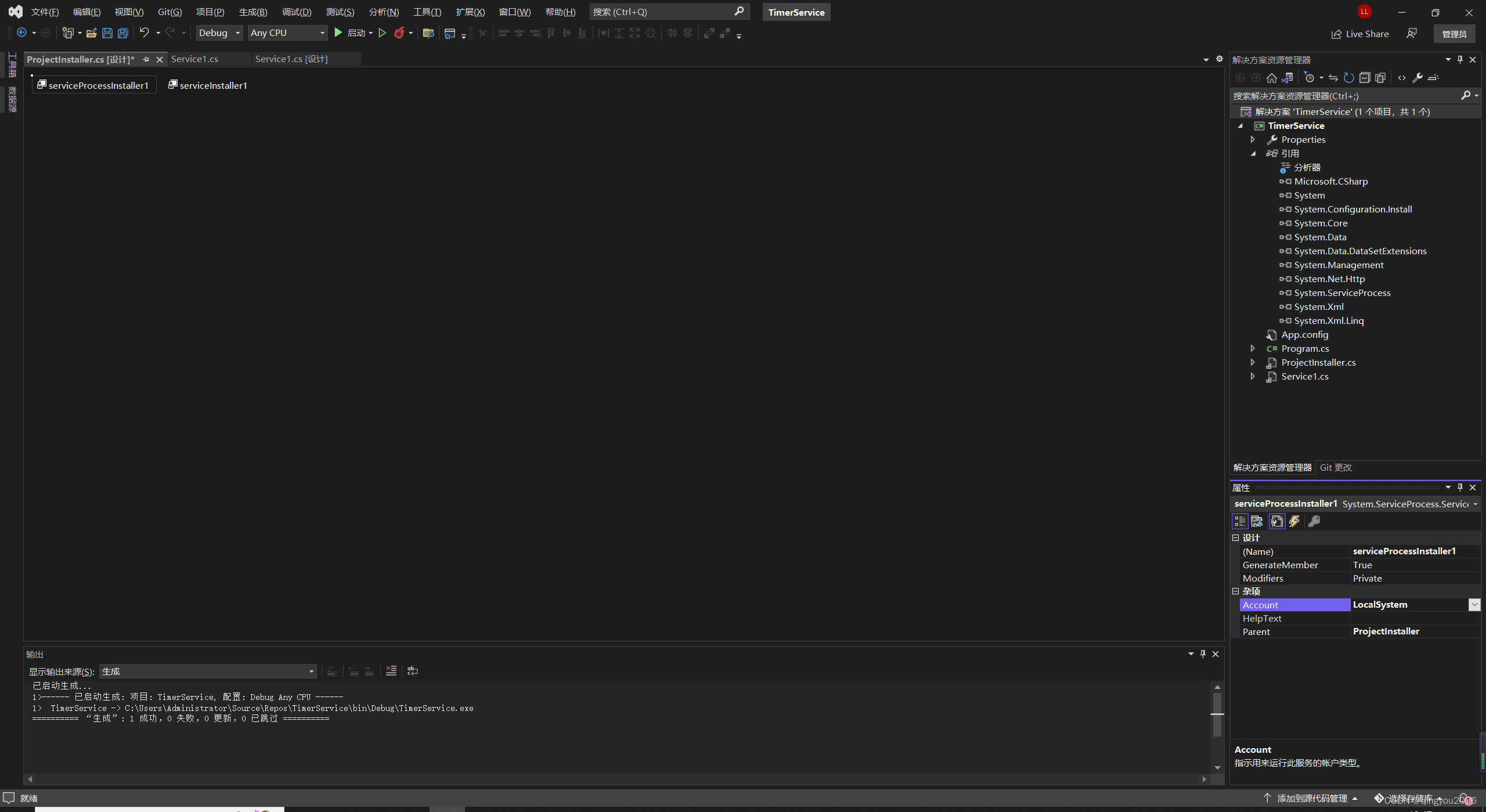The height and width of the screenshot is (812, 1486).
Task: Open the 文件(F) menu
Action: click(x=45, y=12)
